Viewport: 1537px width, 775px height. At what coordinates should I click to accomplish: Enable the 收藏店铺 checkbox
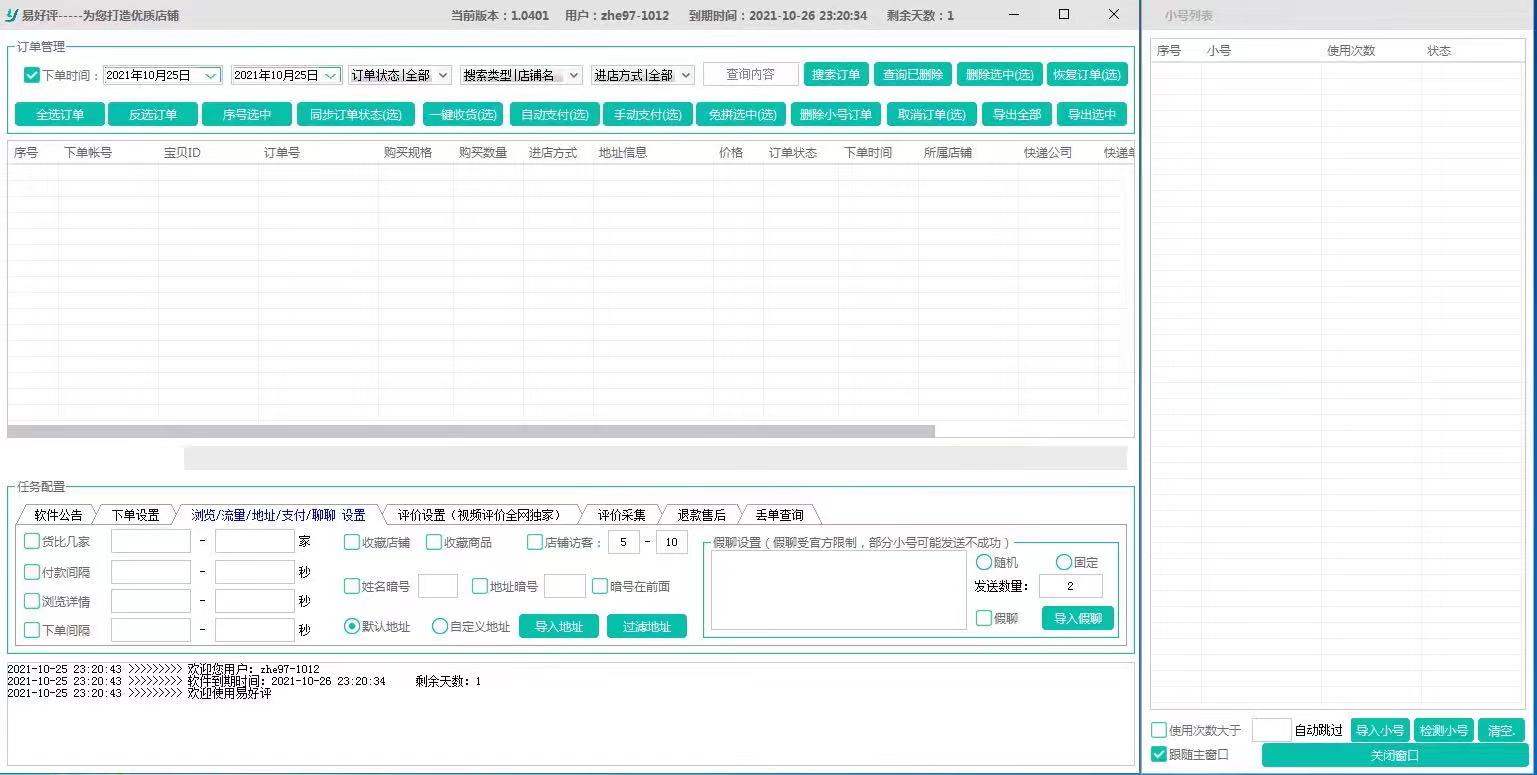352,542
